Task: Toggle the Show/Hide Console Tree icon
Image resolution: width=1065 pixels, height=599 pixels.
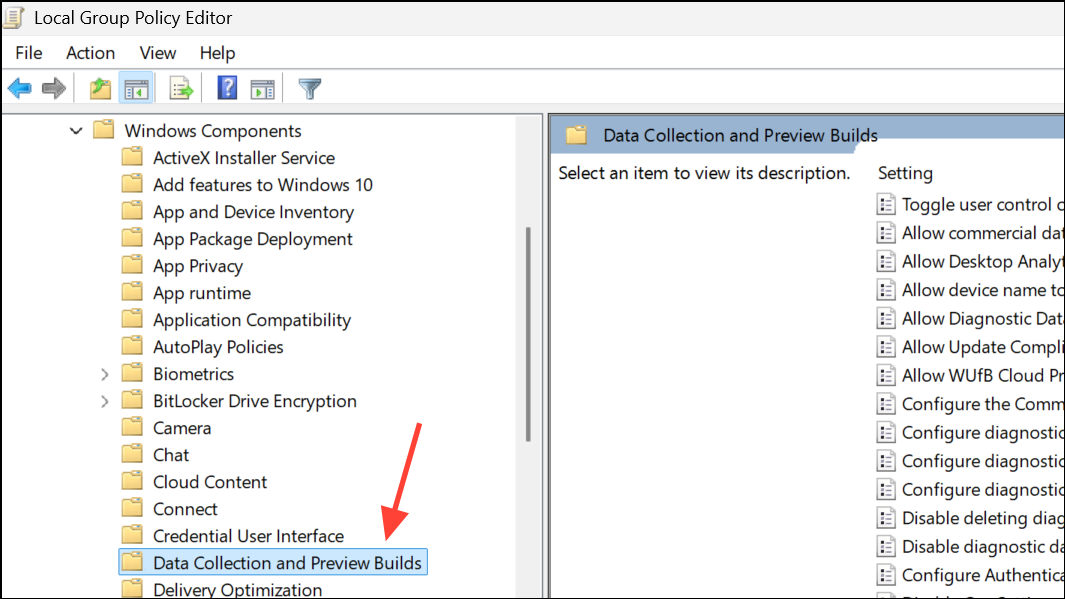Action: pyautogui.click(x=136, y=88)
